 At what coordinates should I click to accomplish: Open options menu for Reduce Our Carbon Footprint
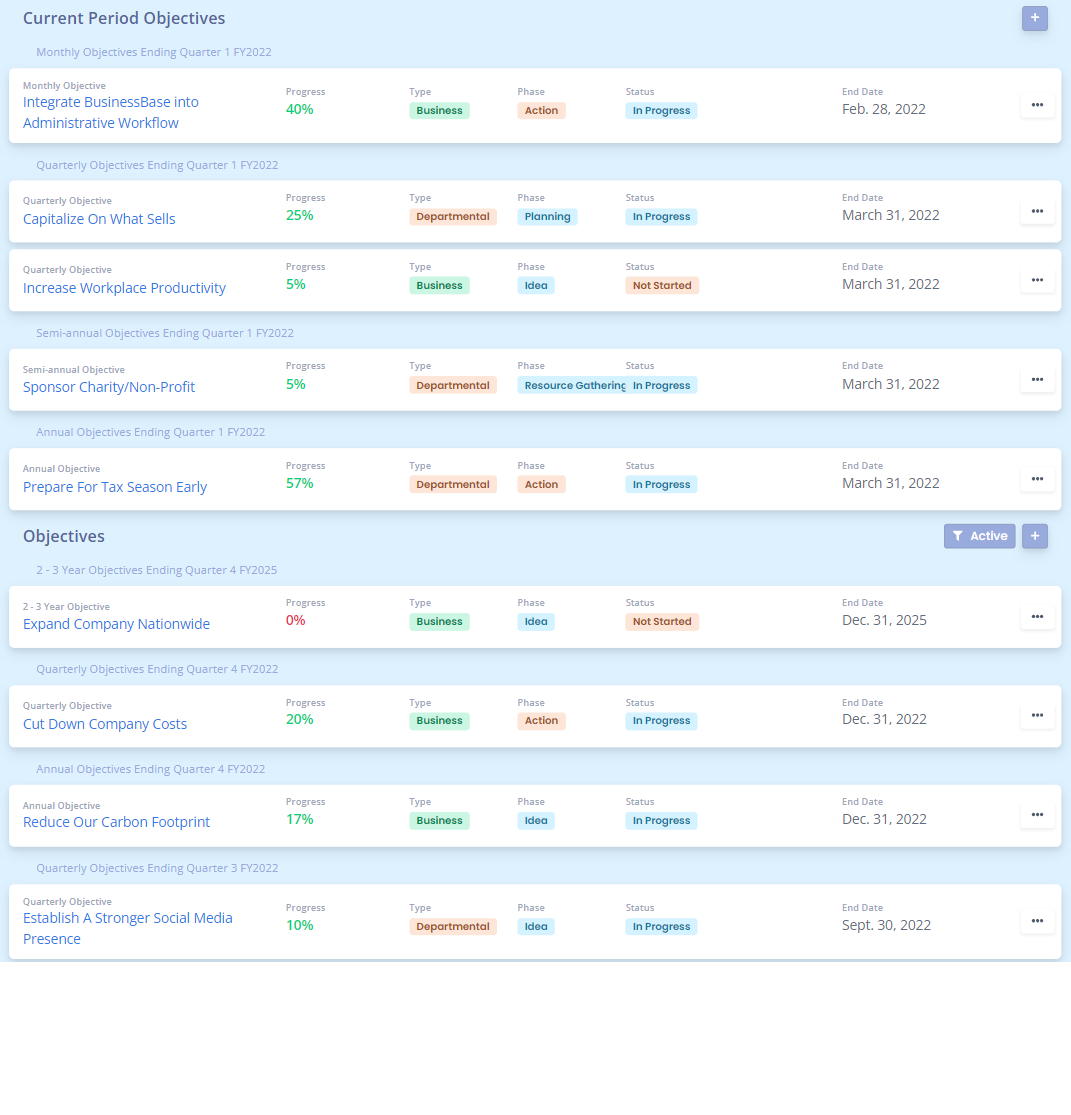[1037, 815]
